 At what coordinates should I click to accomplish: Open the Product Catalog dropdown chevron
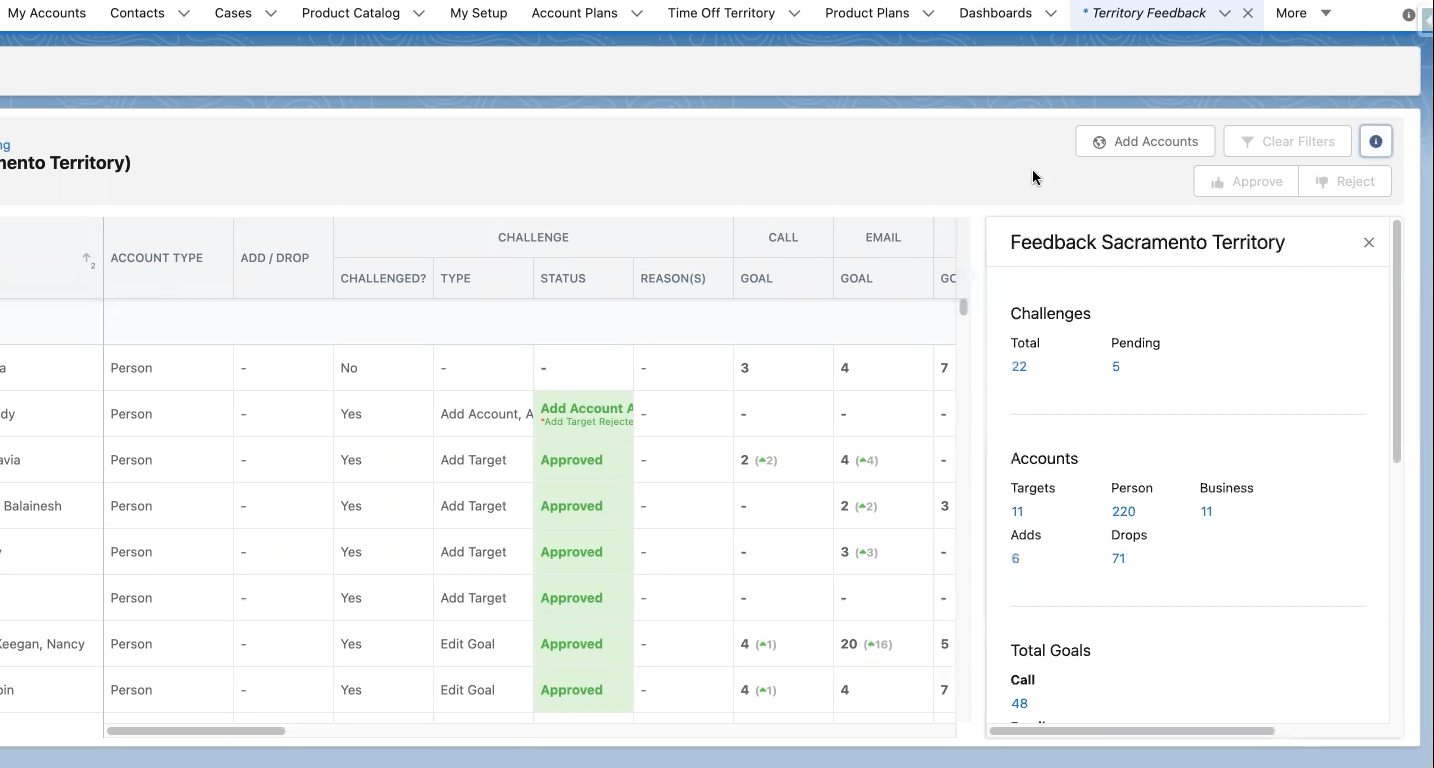click(x=419, y=14)
